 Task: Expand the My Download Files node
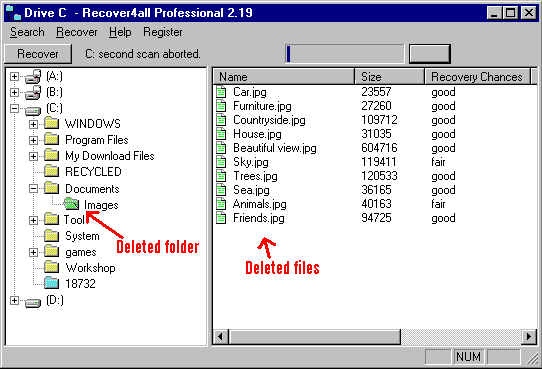click(x=33, y=157)
